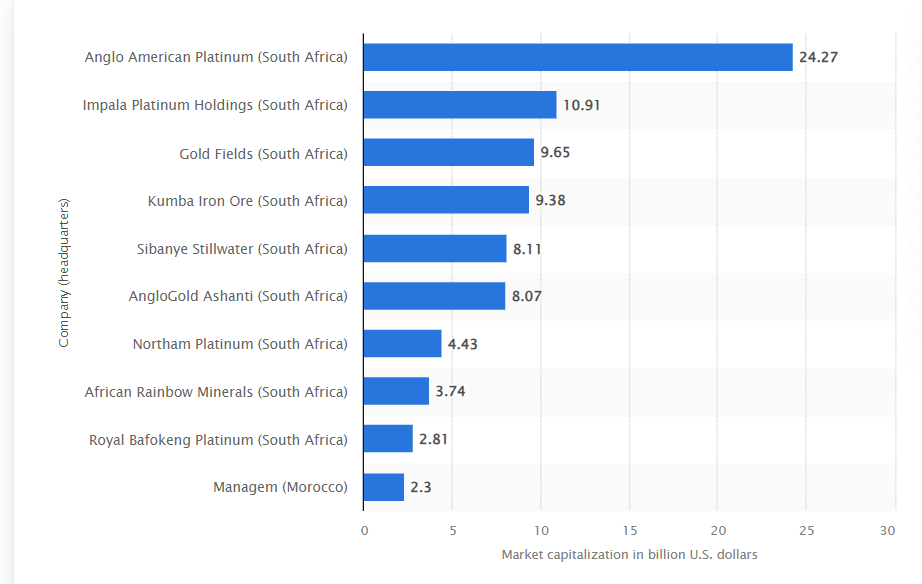The image size is (922, 584).
Task: Click the Anglo American Platinum bar
Action: click(578, 57)
